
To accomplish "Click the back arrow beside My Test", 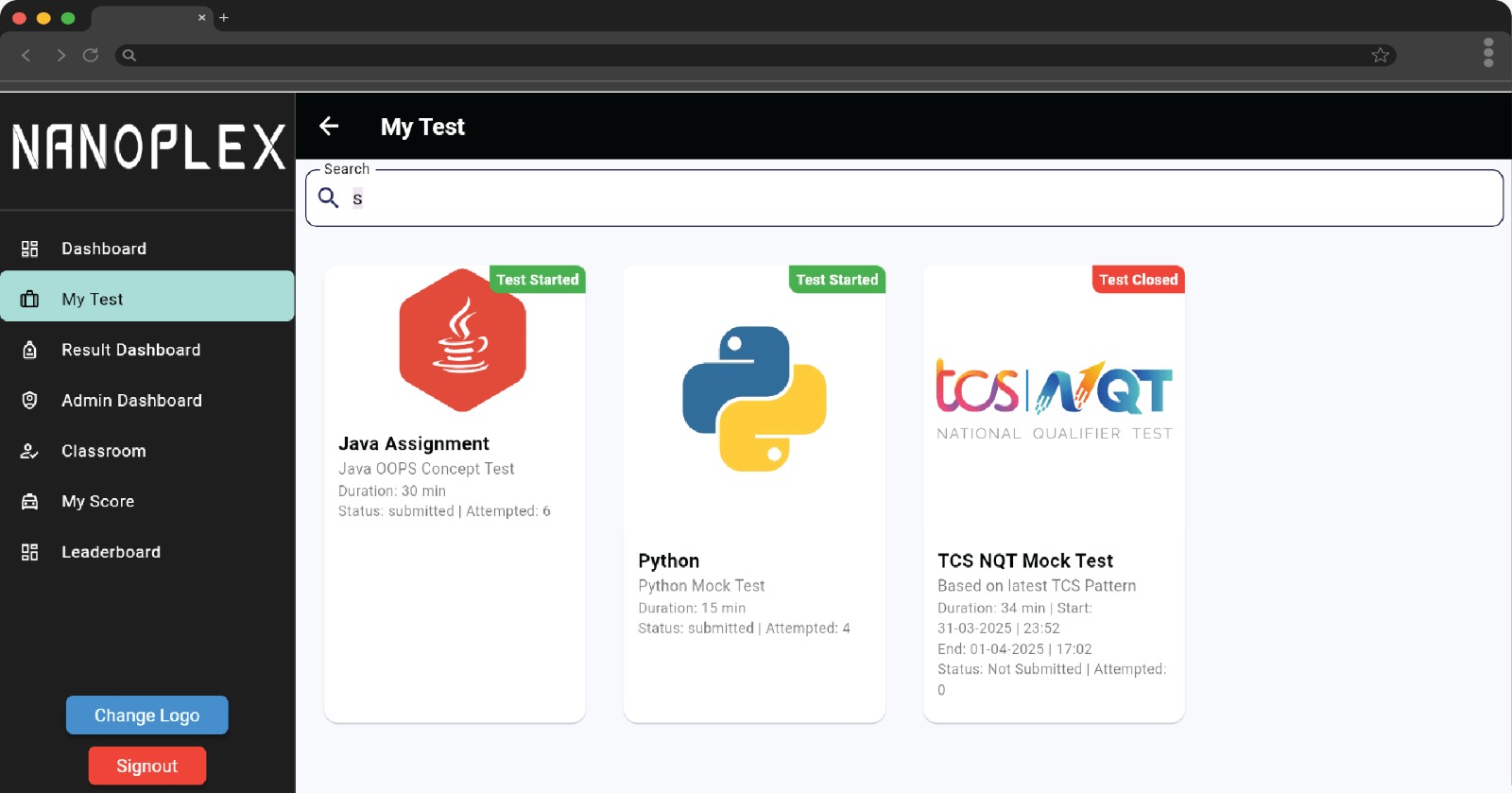I will tap(329, 126).
